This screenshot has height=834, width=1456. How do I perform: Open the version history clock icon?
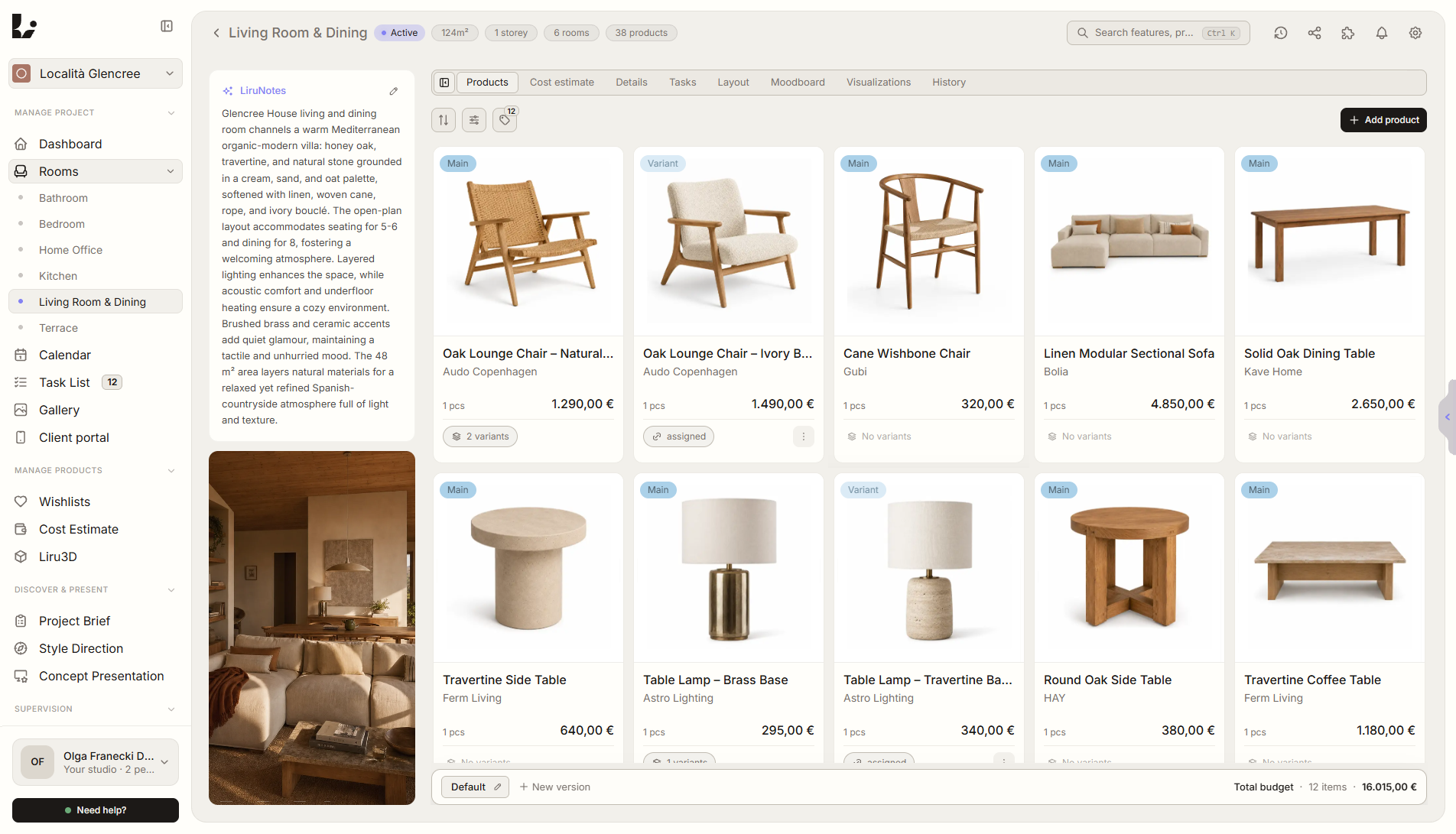pyautogui.click(x=1281, y=33)
